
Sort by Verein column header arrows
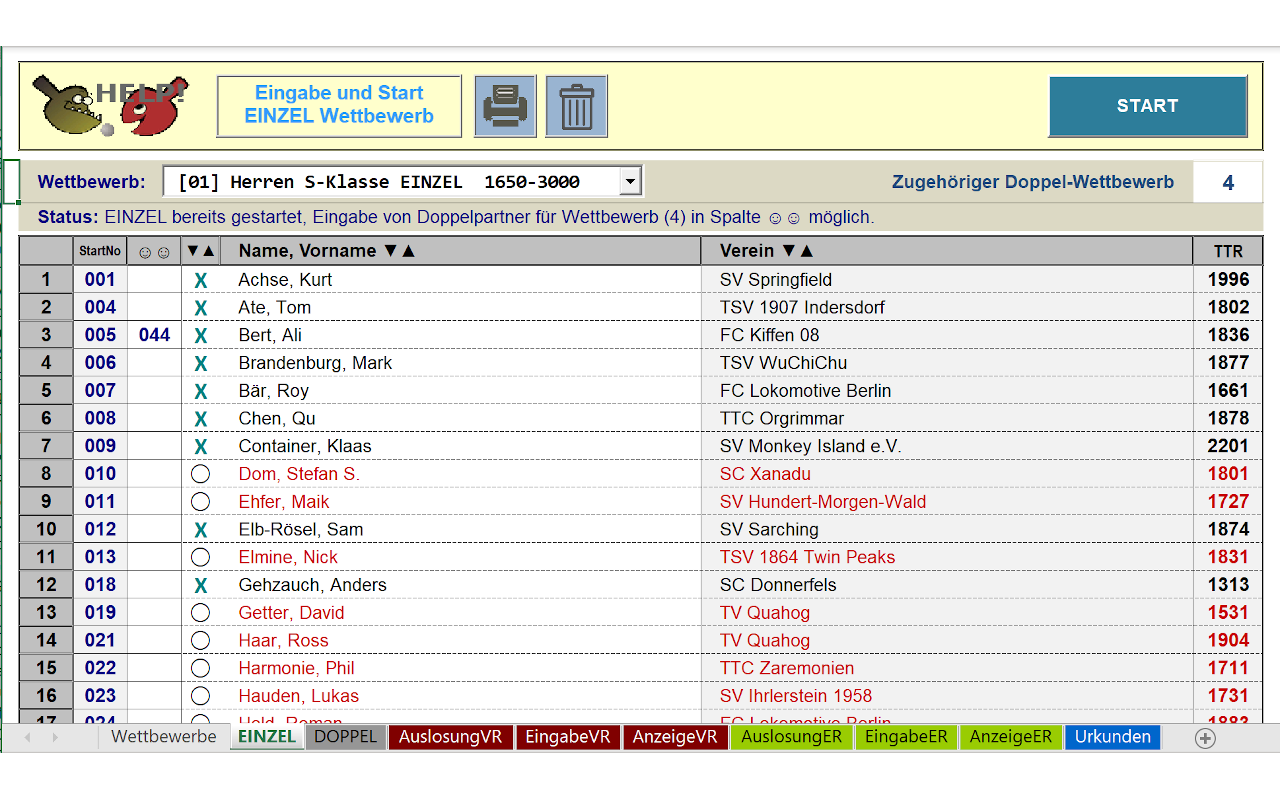pos(797,251)
